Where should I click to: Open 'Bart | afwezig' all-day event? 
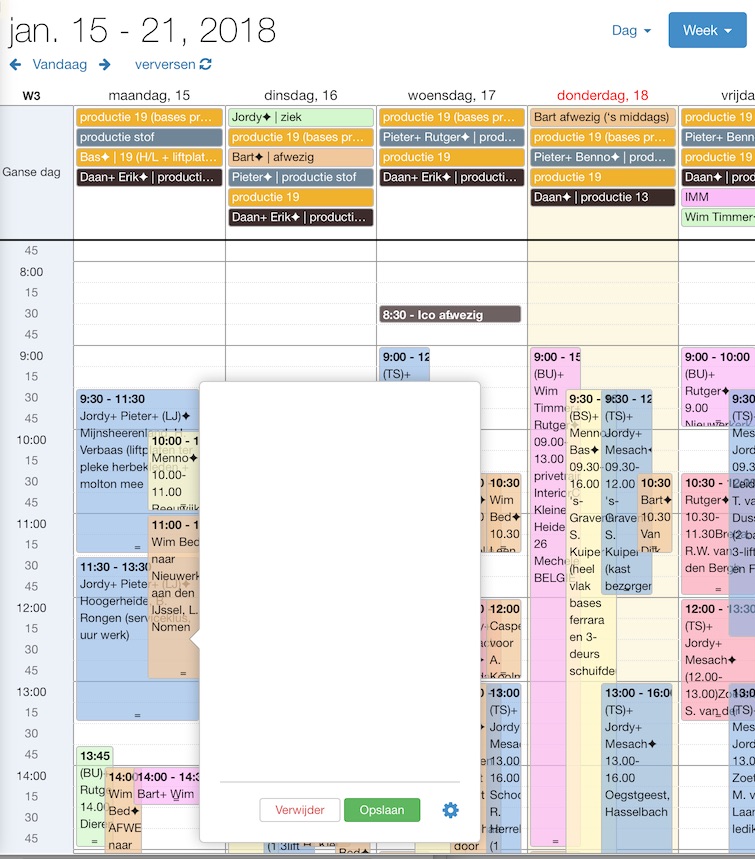(x=301, y=157)
